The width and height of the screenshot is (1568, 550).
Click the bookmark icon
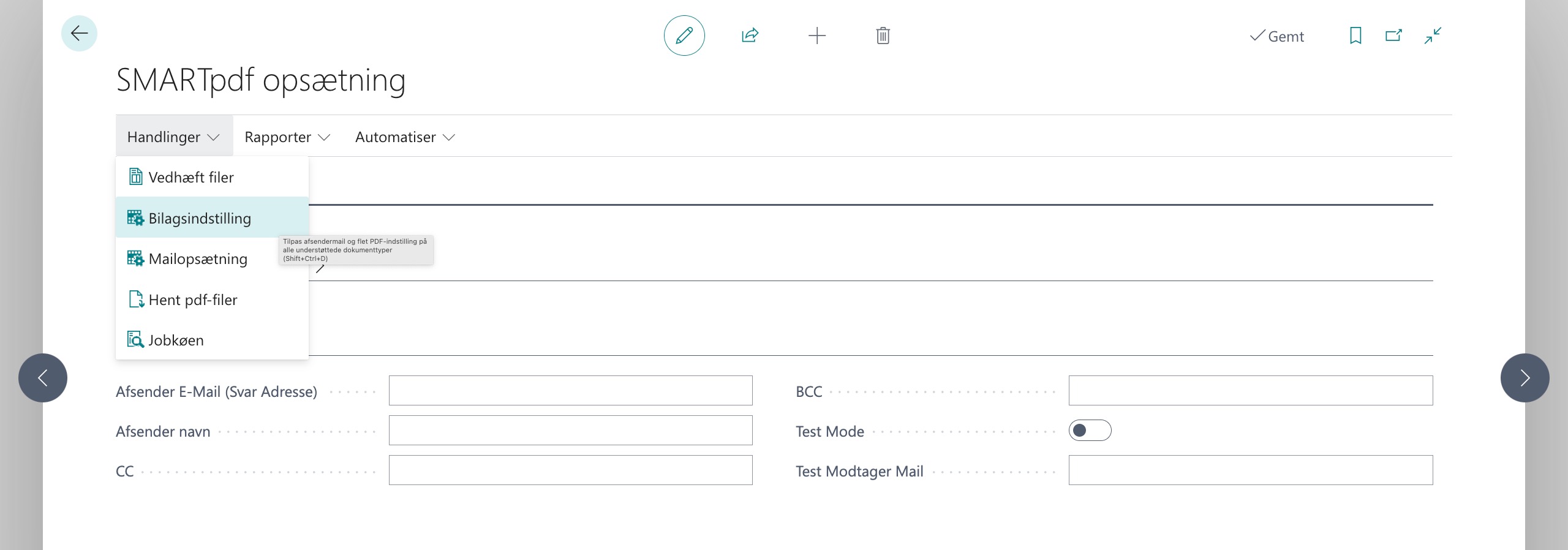click(1355, 36)
